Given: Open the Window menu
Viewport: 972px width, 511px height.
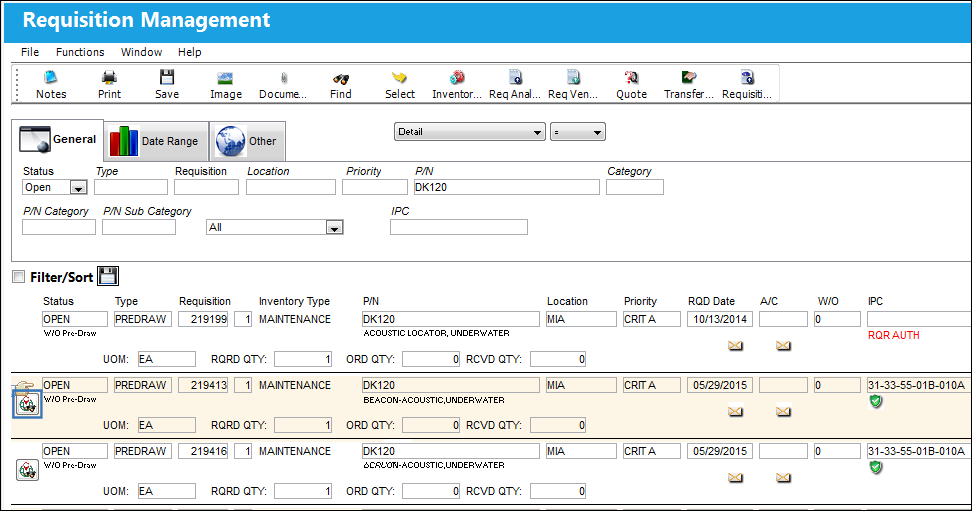Looking at the screenshot, I should click(141, 52).
